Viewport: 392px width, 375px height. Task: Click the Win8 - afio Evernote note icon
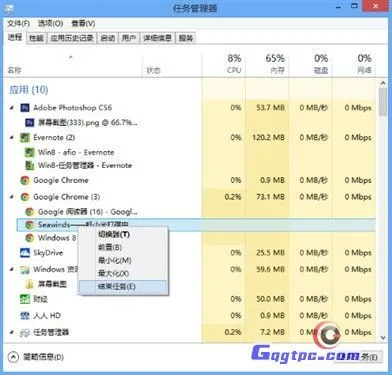(x=30, y=152)
